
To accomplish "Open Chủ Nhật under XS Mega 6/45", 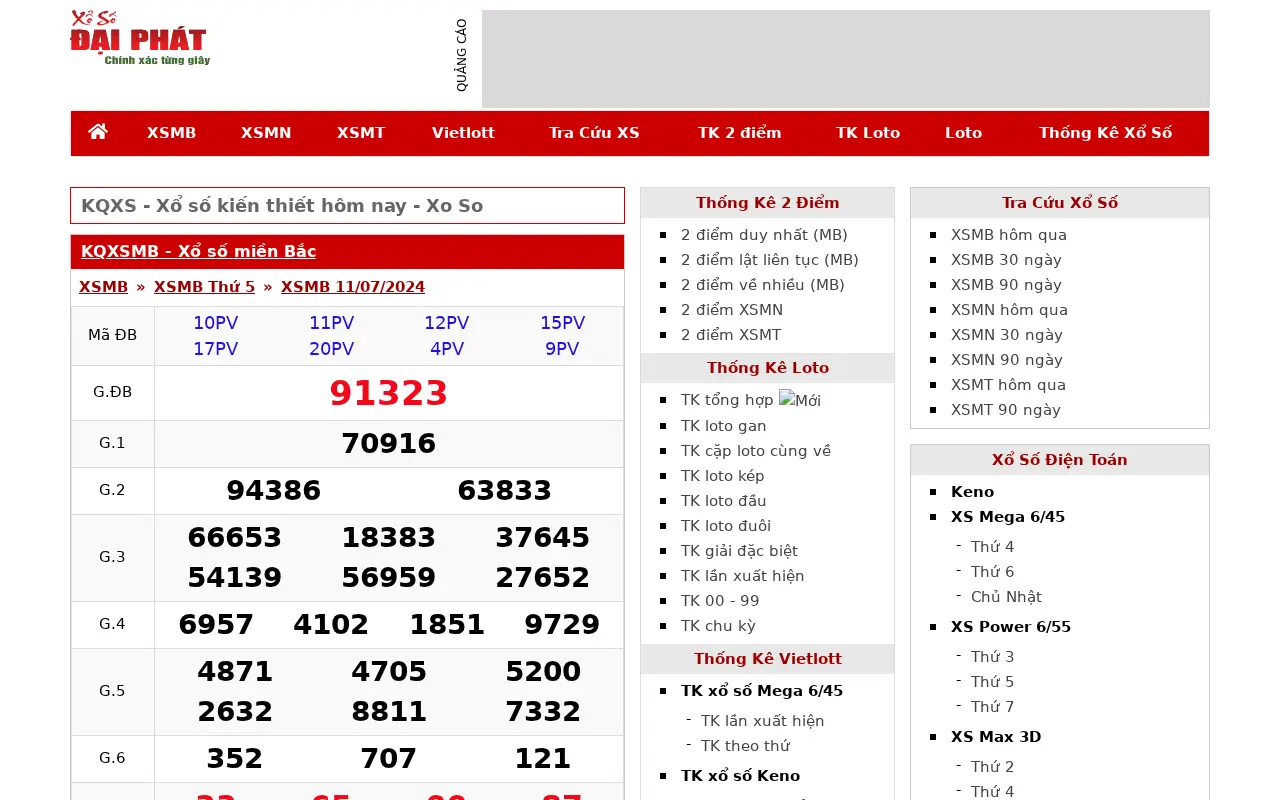I will (1006, 597).
